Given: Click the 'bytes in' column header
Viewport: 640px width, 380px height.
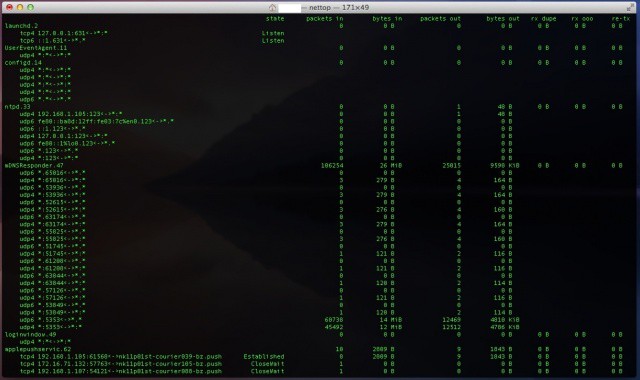Looking at the screenshot, I should [387, 18].
